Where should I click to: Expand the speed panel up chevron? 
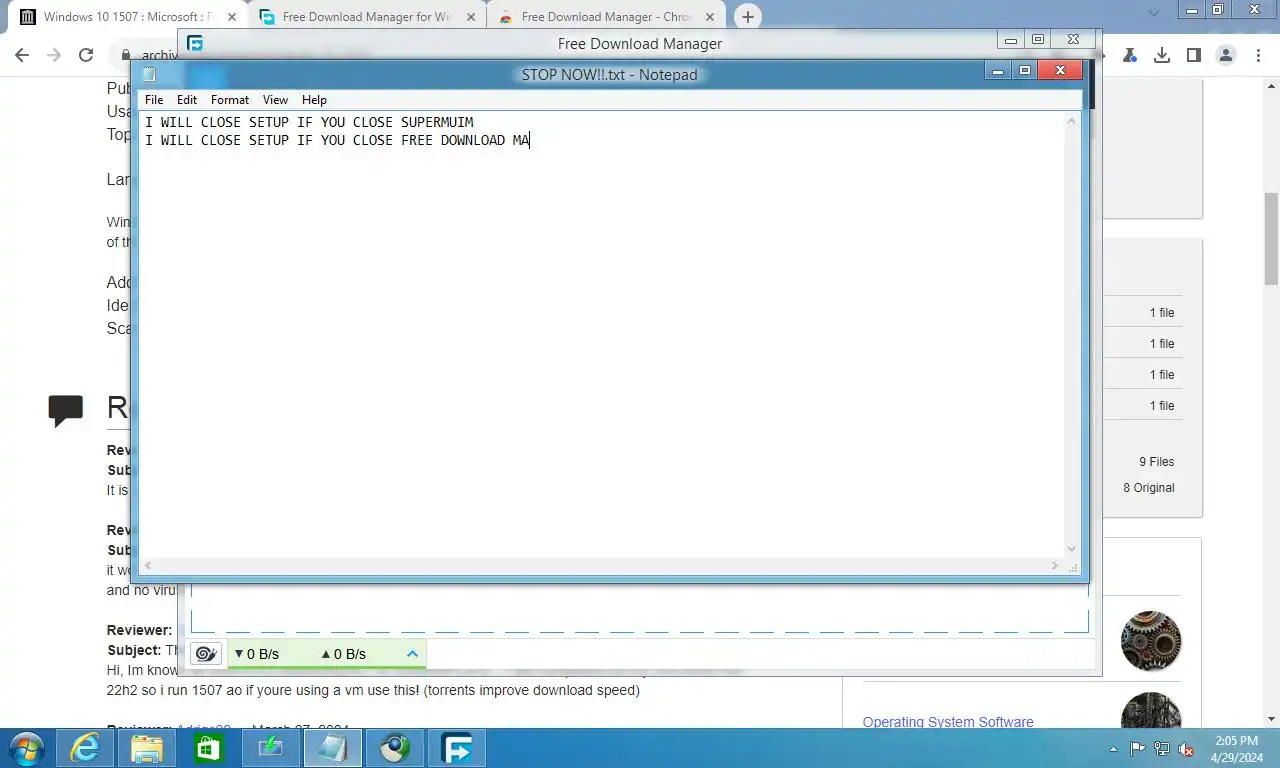pyautogui.click(x=412, y=654)
